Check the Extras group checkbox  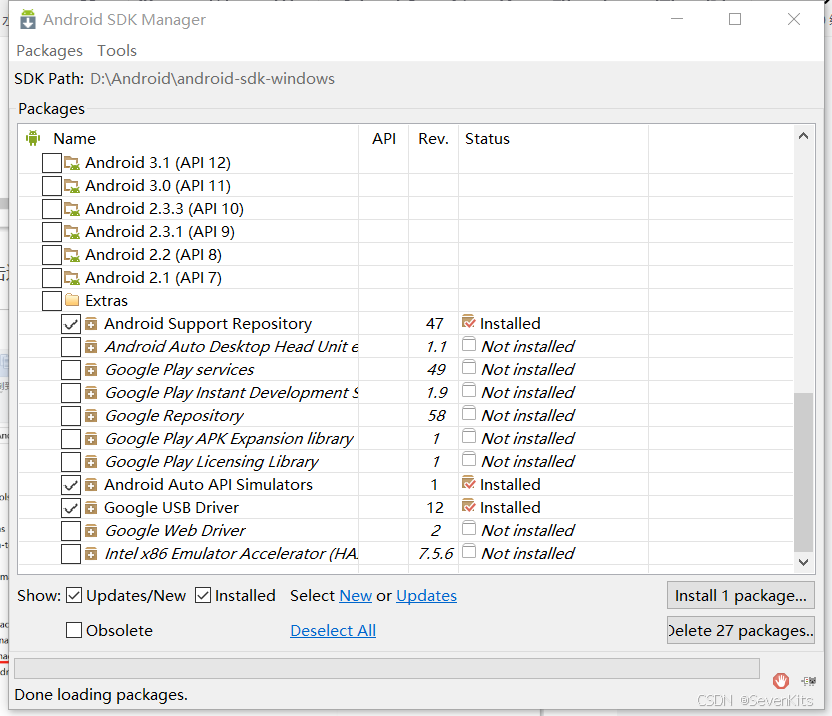point(51,300)
